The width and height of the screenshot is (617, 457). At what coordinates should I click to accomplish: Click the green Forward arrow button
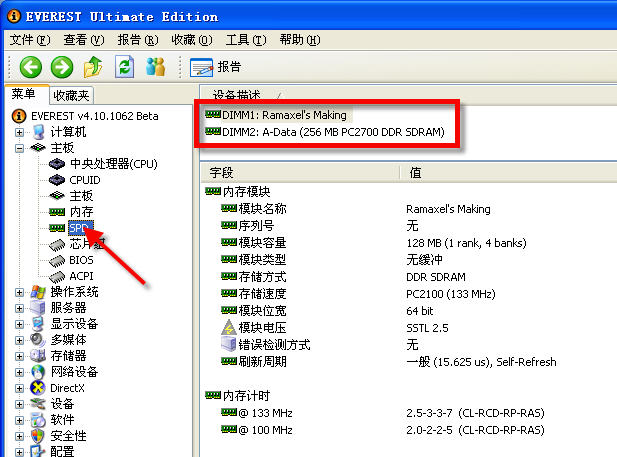tap(62, 67)
